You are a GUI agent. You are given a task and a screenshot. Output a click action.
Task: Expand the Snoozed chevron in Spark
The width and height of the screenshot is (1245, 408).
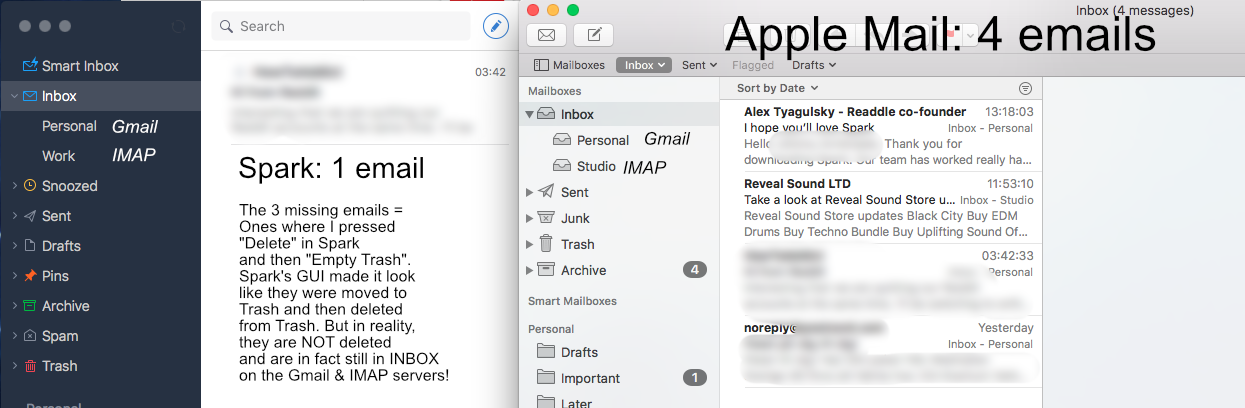coord(13,186)
